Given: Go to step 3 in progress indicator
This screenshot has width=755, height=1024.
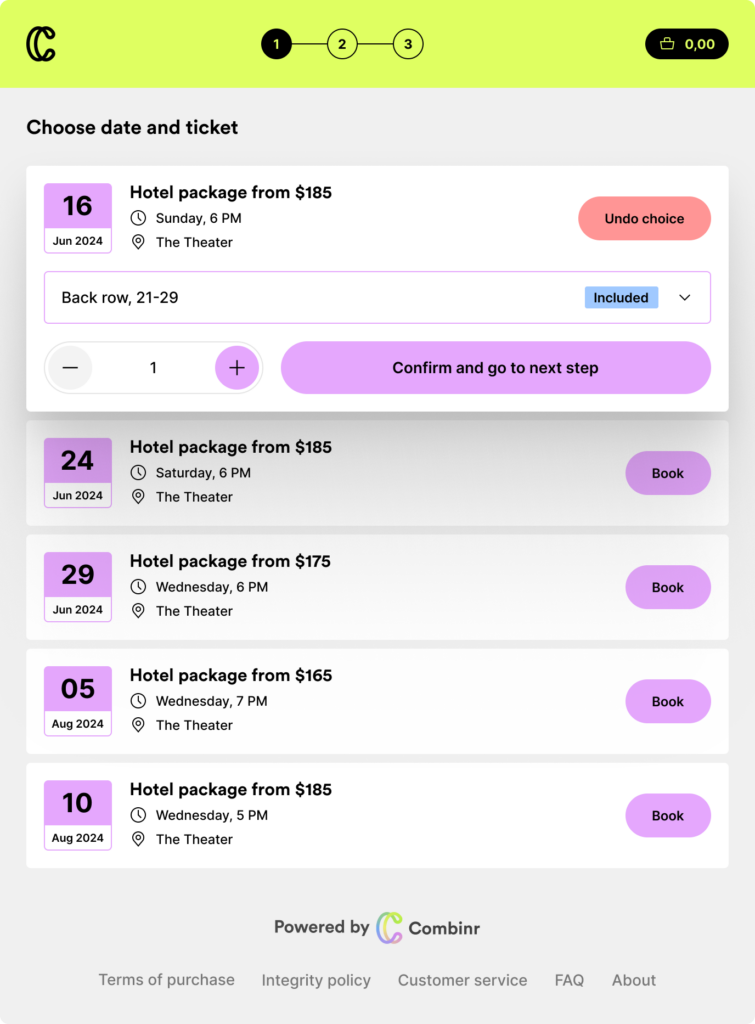Looking at the screenshot, I should [408, 44].
